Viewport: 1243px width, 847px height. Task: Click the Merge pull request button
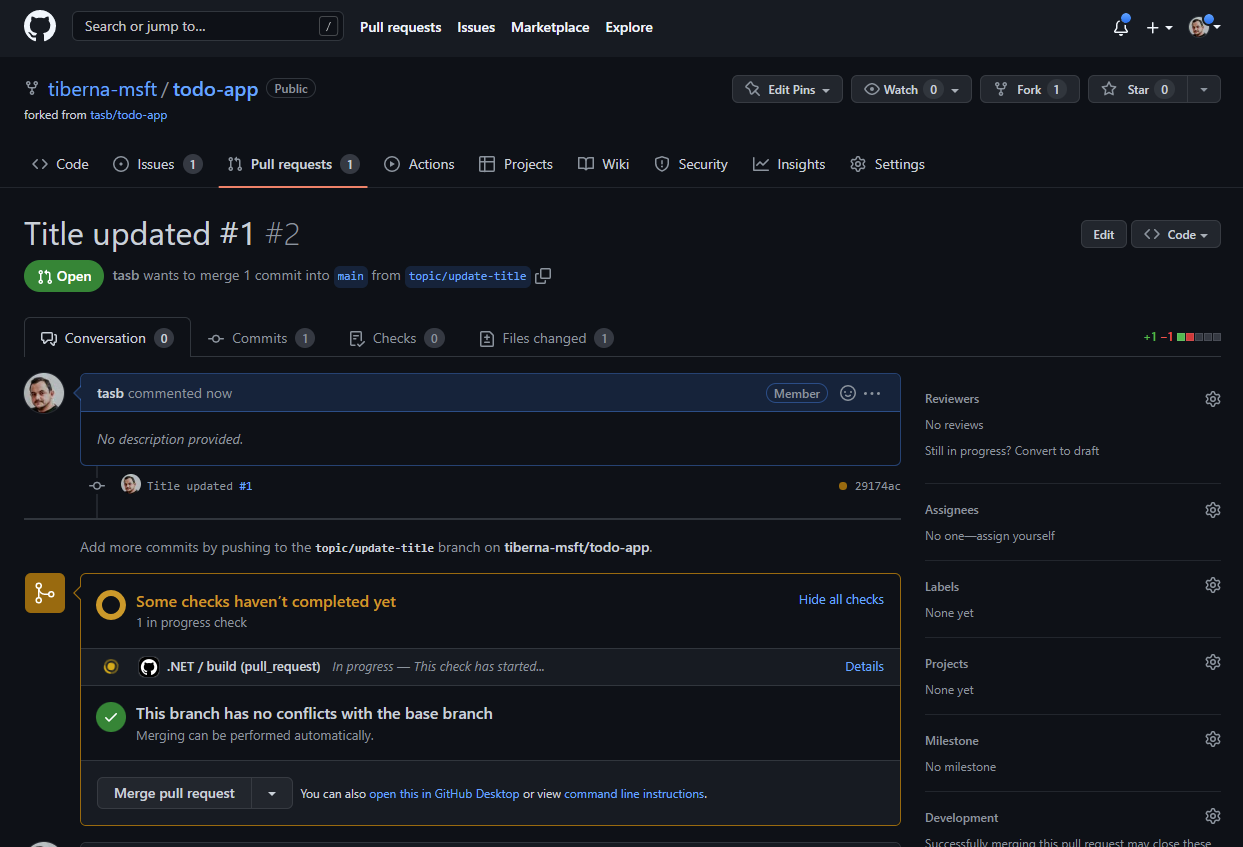175,793
